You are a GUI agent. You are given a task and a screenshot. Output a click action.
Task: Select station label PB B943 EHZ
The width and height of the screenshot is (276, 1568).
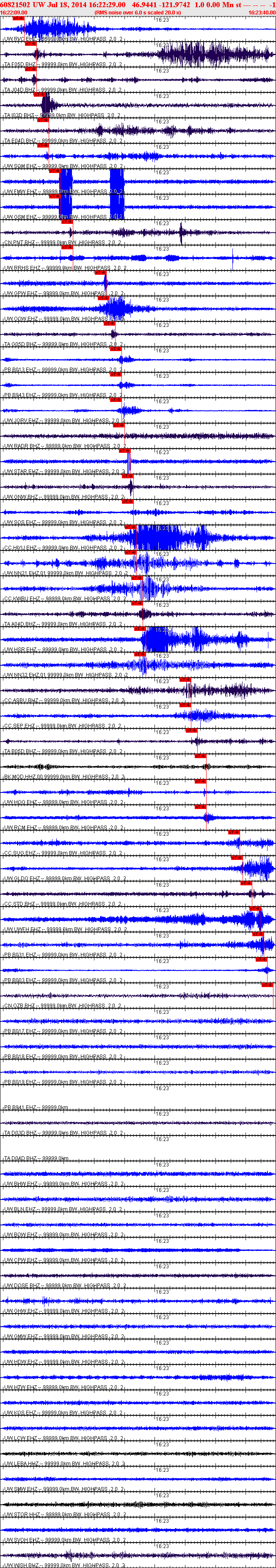21,396
